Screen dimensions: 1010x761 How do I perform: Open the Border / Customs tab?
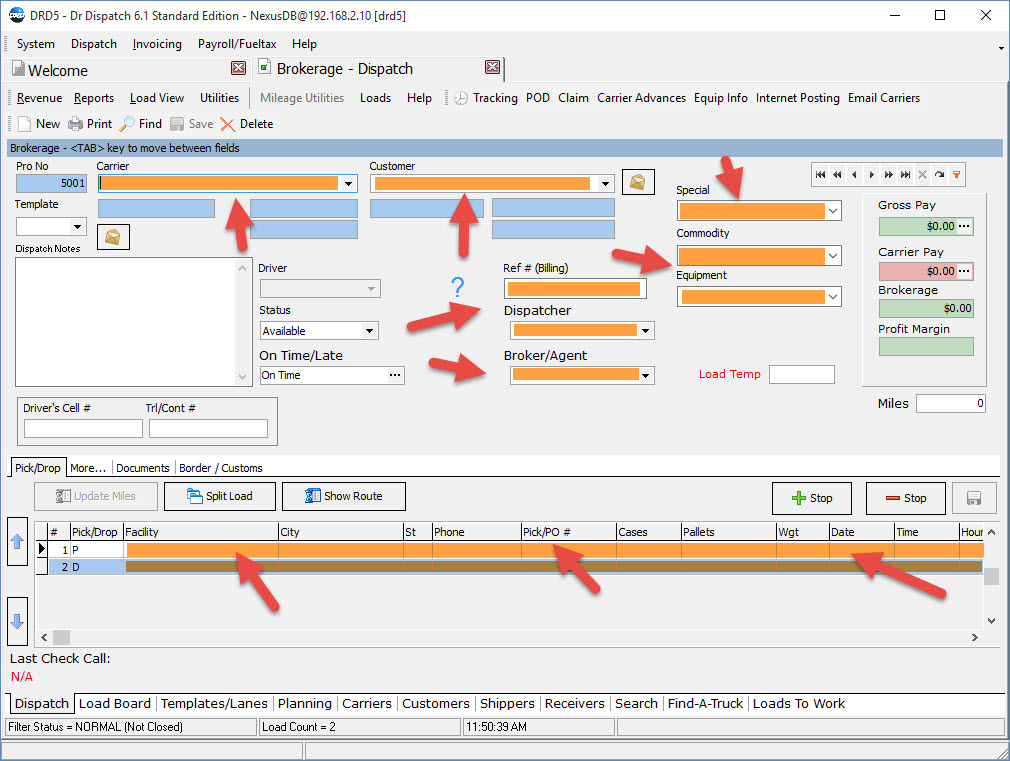[220, 468]
